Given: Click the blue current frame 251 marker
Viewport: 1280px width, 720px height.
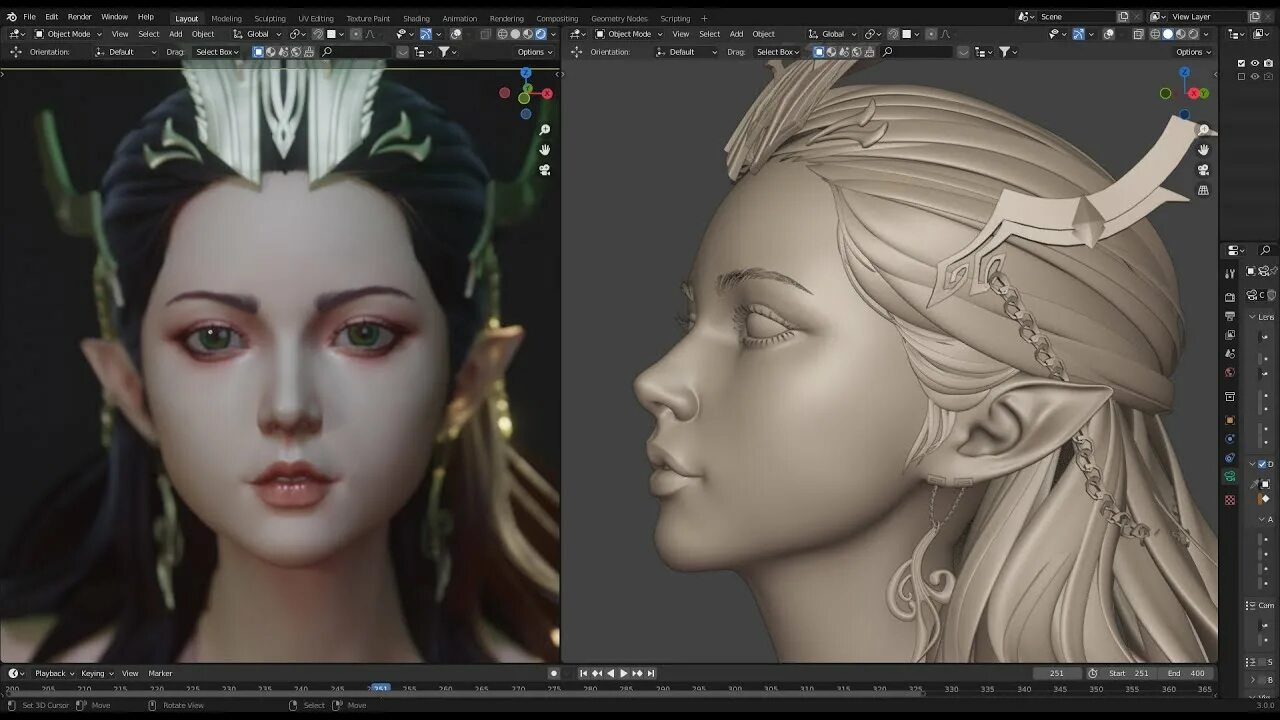Looking at the screenshot, I should [380, 688].
